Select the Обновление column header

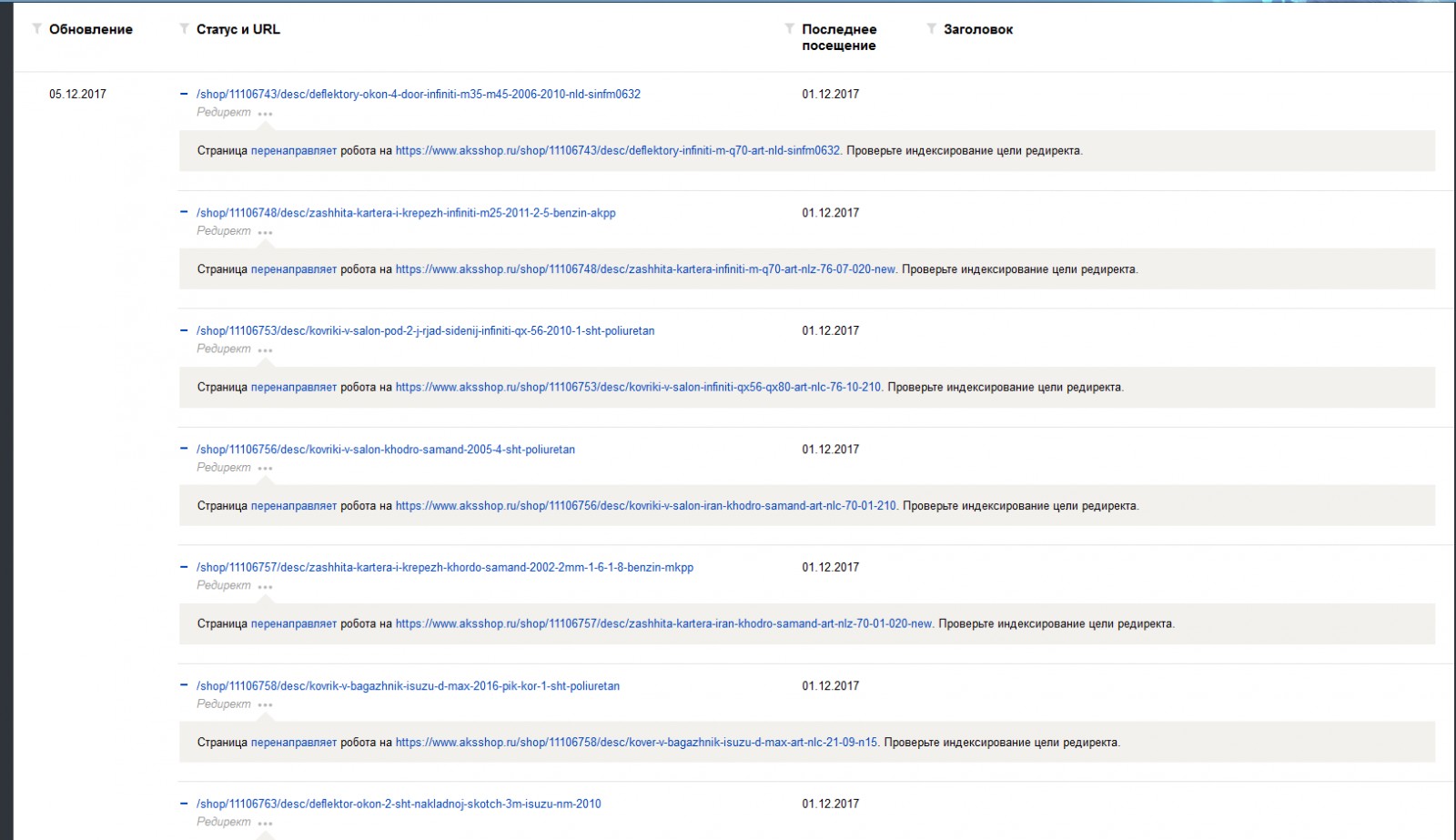tap(91, 29)
